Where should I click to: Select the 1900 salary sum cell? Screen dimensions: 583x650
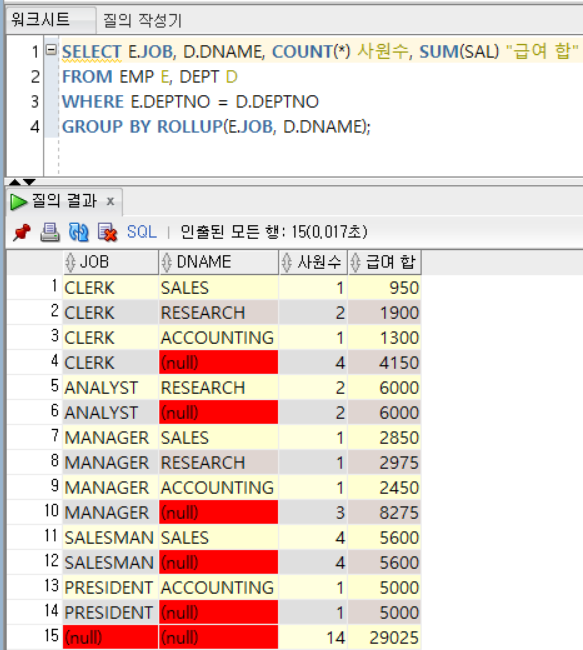tap(384, 313)
